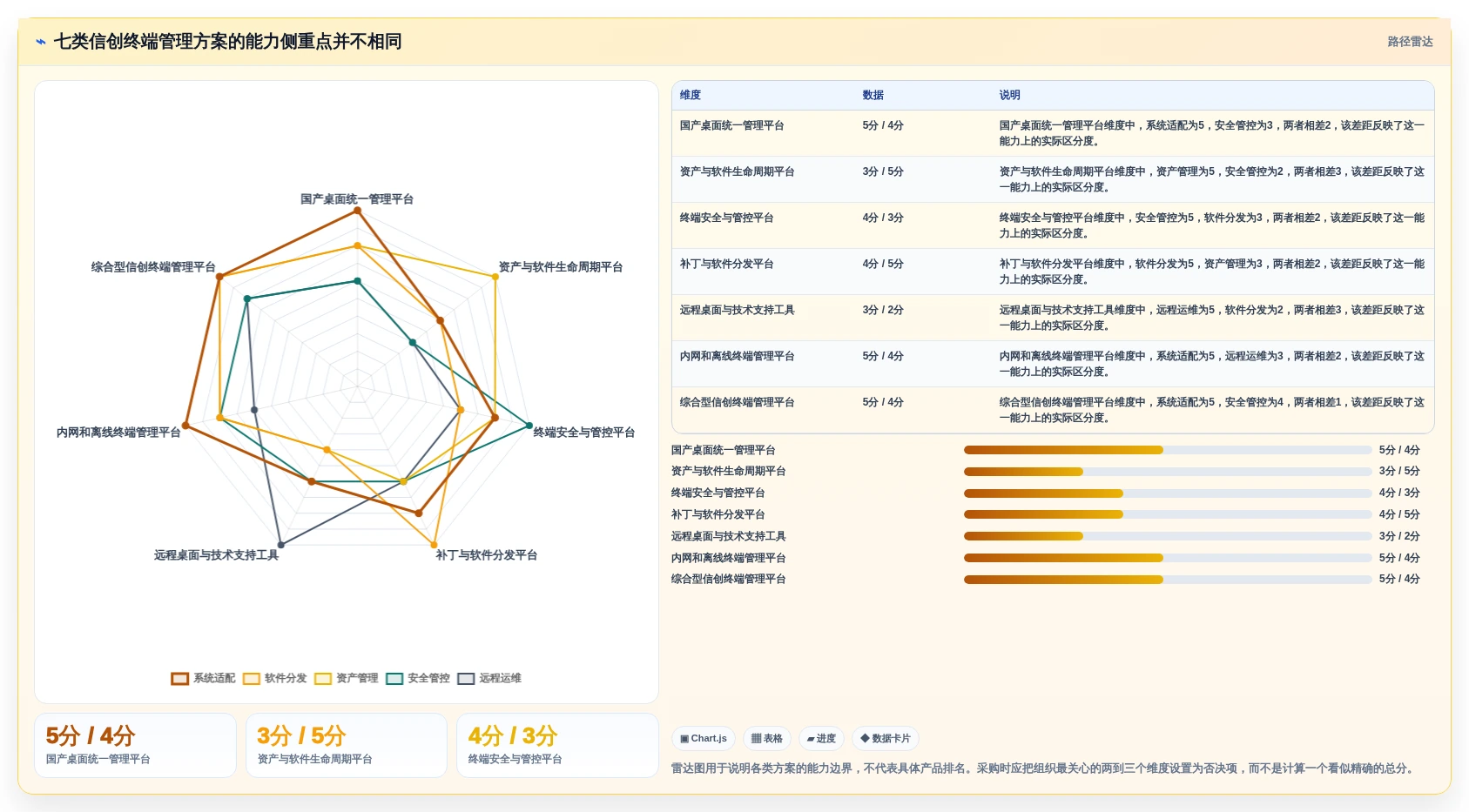
Task: Click teal radar point at 终端安全与管控平台 axis
Action: point(529,426)
